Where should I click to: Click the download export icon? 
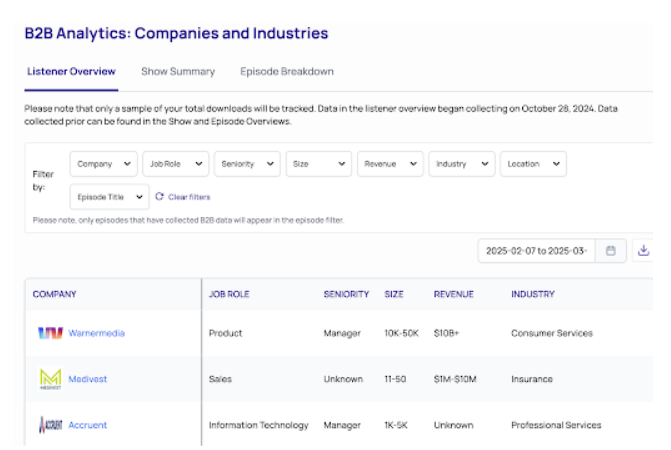click(643, 250)
